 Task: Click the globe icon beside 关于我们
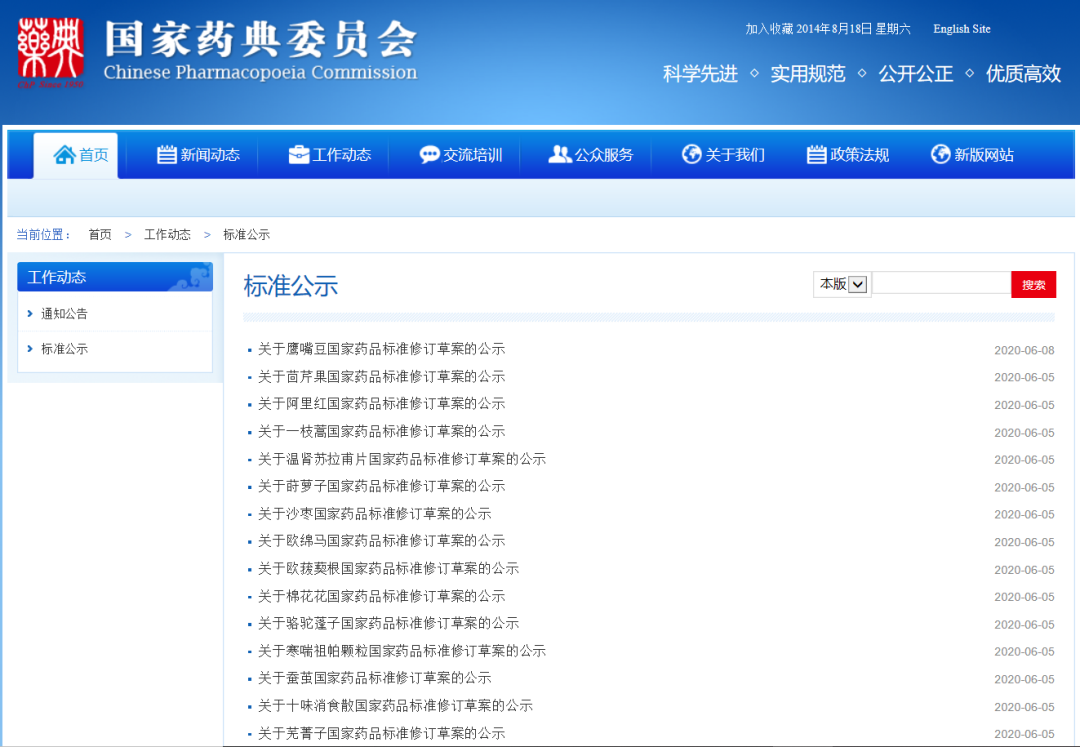[692, 155]
